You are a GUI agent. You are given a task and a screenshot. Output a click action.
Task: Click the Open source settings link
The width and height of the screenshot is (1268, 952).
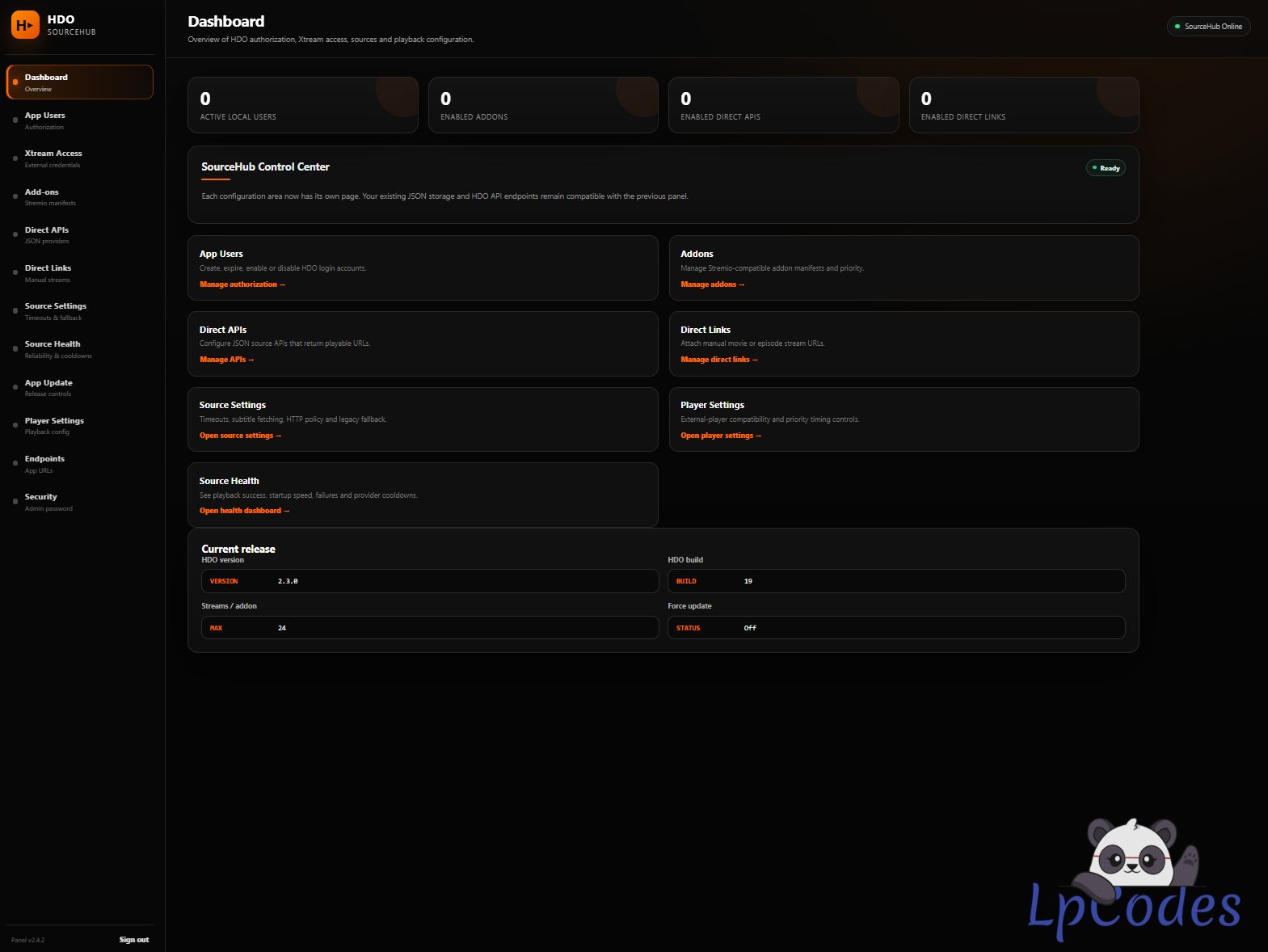(241, 436)
